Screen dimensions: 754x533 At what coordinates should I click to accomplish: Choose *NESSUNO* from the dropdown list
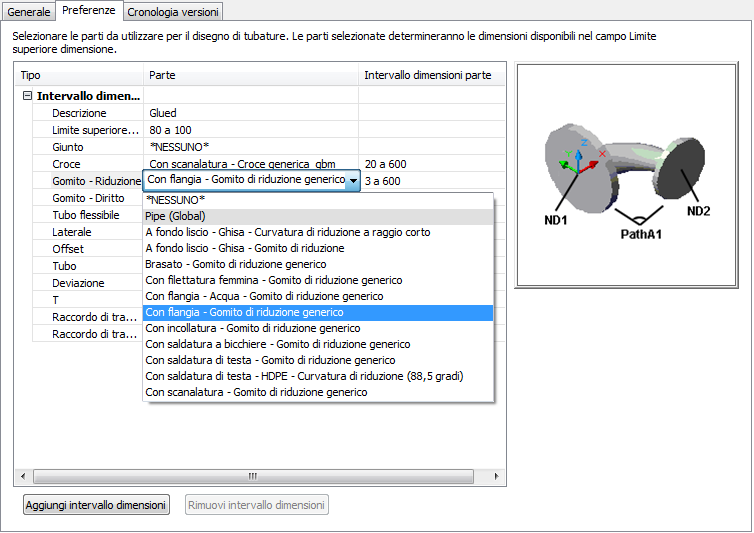(x=318, y=200)
